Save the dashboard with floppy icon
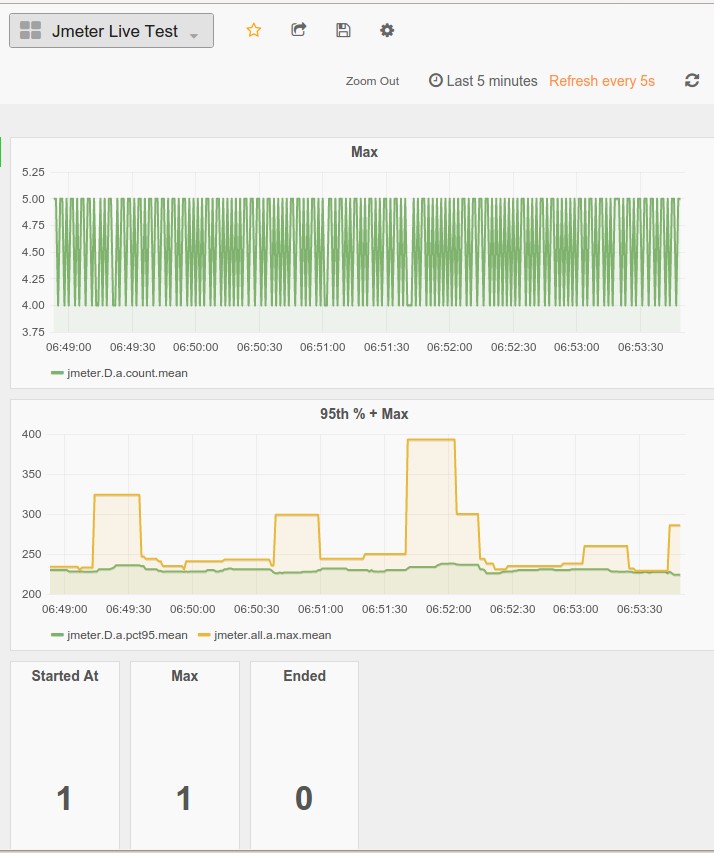This screenshot has height=853, width=714. [343, 30]
